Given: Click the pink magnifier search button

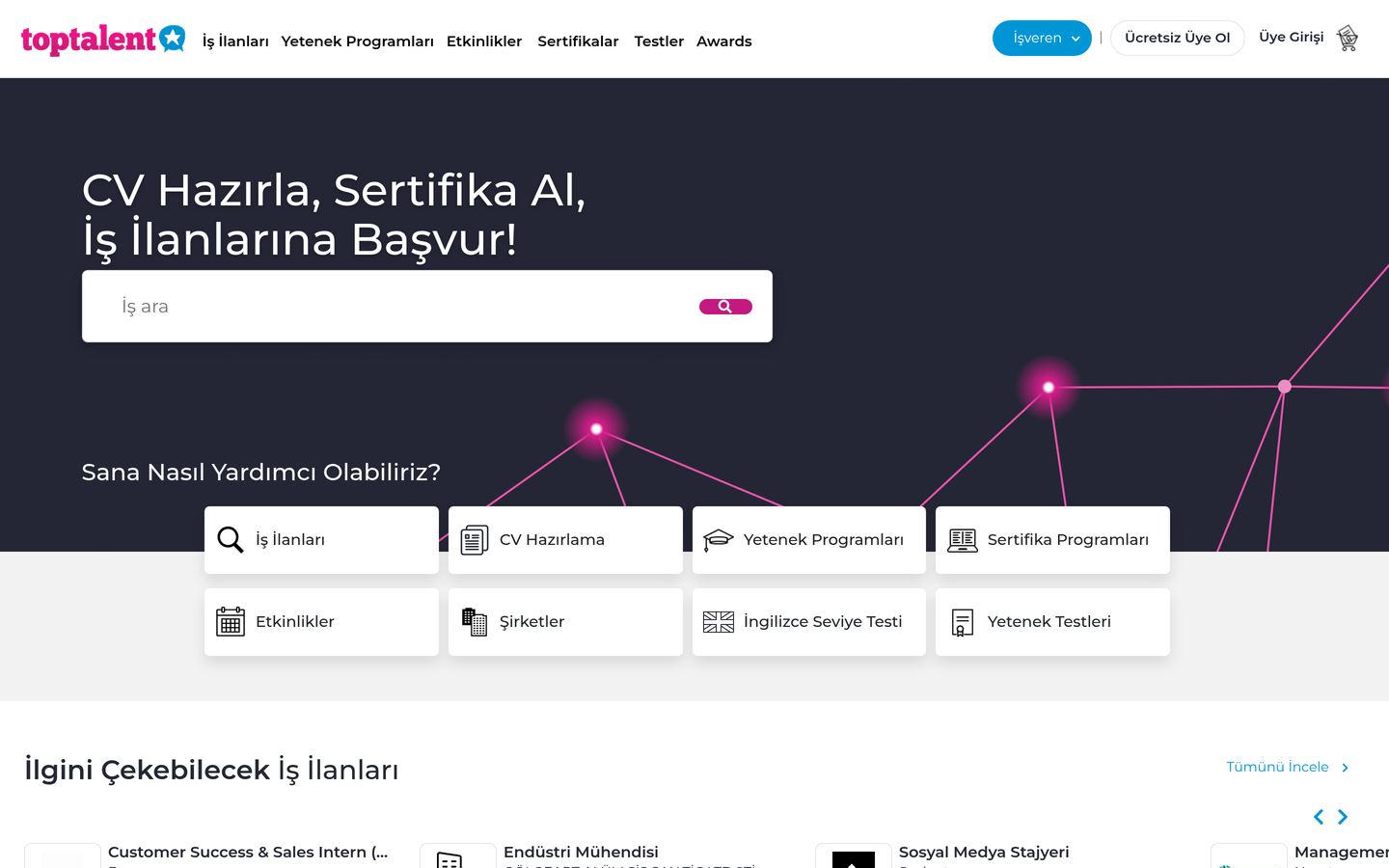Looking at the screenshot, I should tap(725, 307).
